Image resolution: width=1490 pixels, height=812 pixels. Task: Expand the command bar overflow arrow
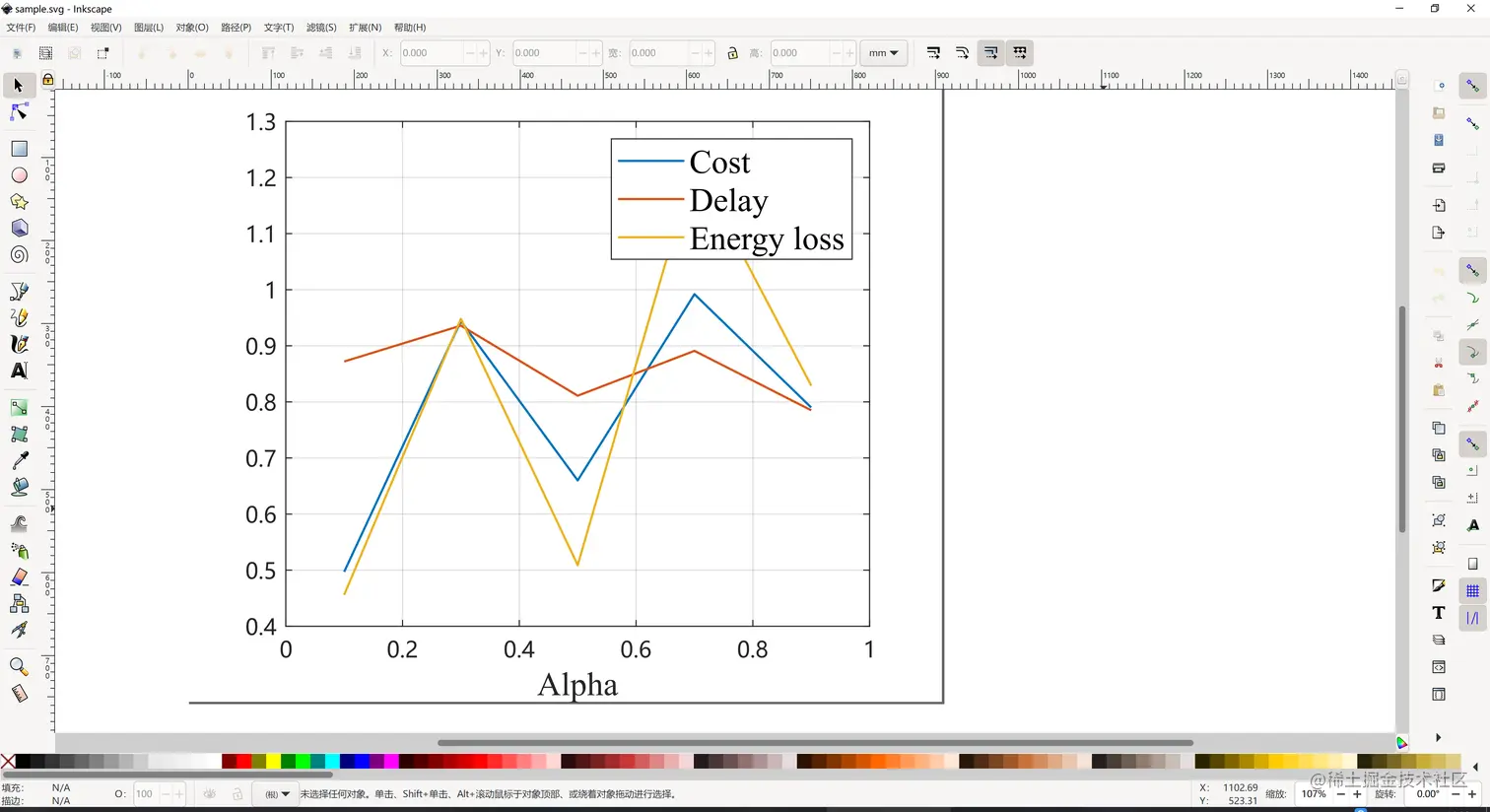click(1438, 737)
